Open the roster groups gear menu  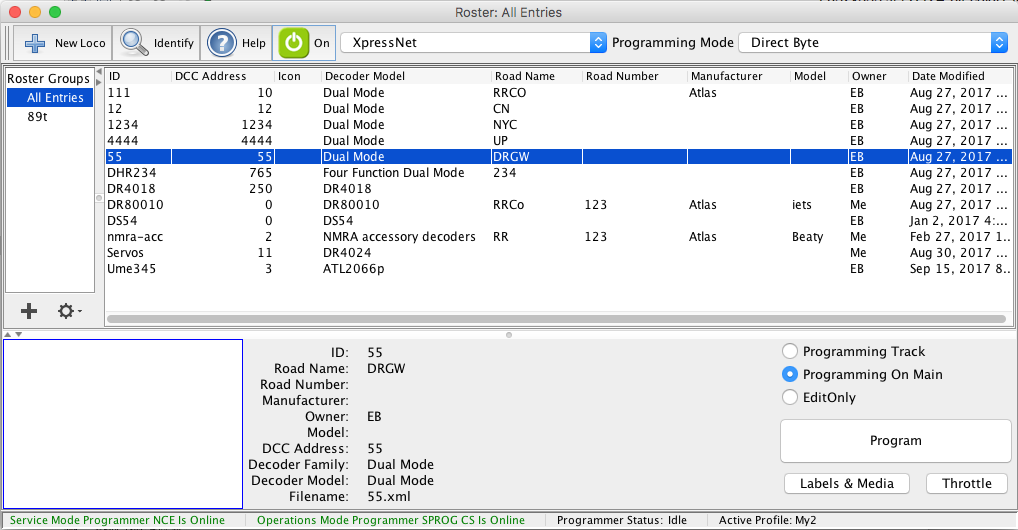coord(69,311)
